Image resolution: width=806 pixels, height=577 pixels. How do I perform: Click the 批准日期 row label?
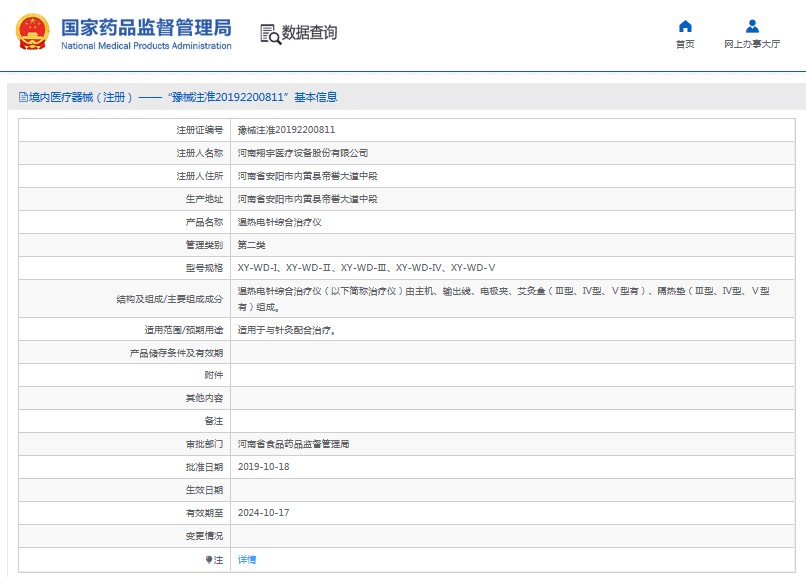(205, 467)
